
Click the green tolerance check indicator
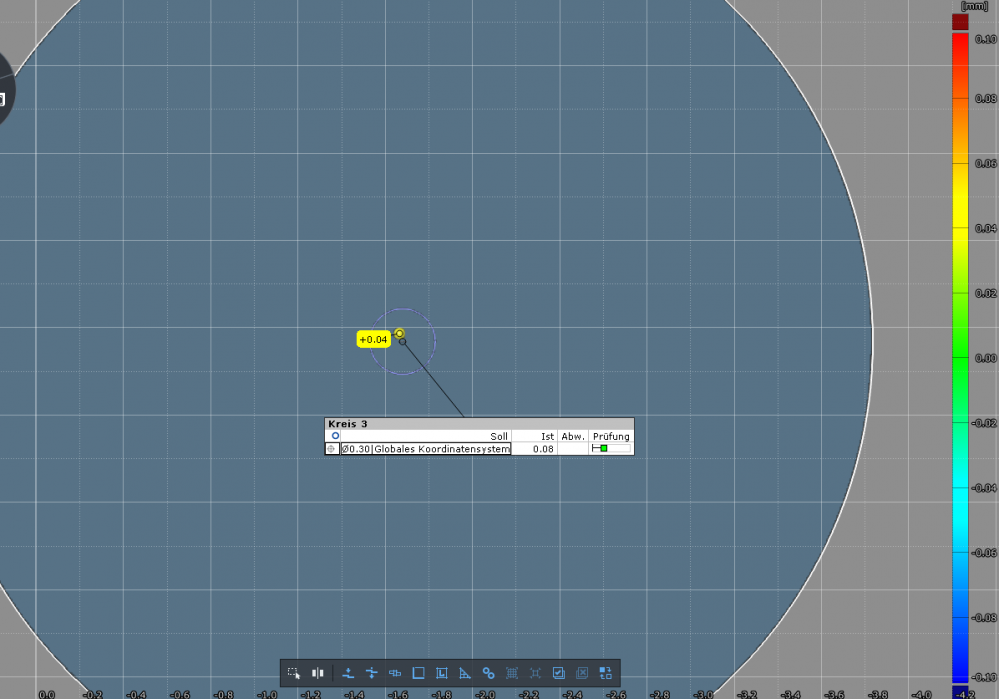[x=604, y=449]
